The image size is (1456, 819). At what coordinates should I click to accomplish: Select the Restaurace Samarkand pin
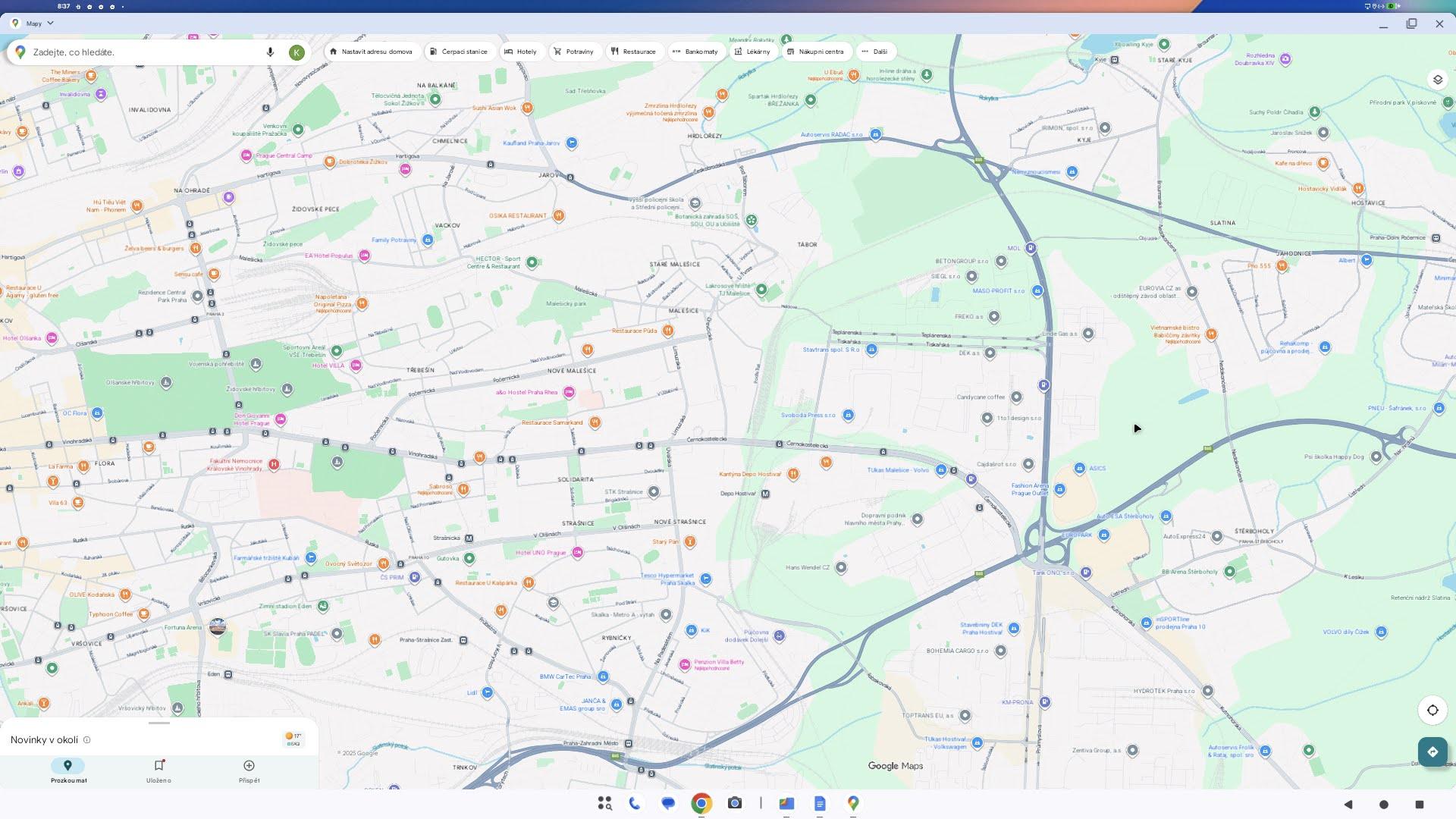pyautogui.click(x=595, y=422)
